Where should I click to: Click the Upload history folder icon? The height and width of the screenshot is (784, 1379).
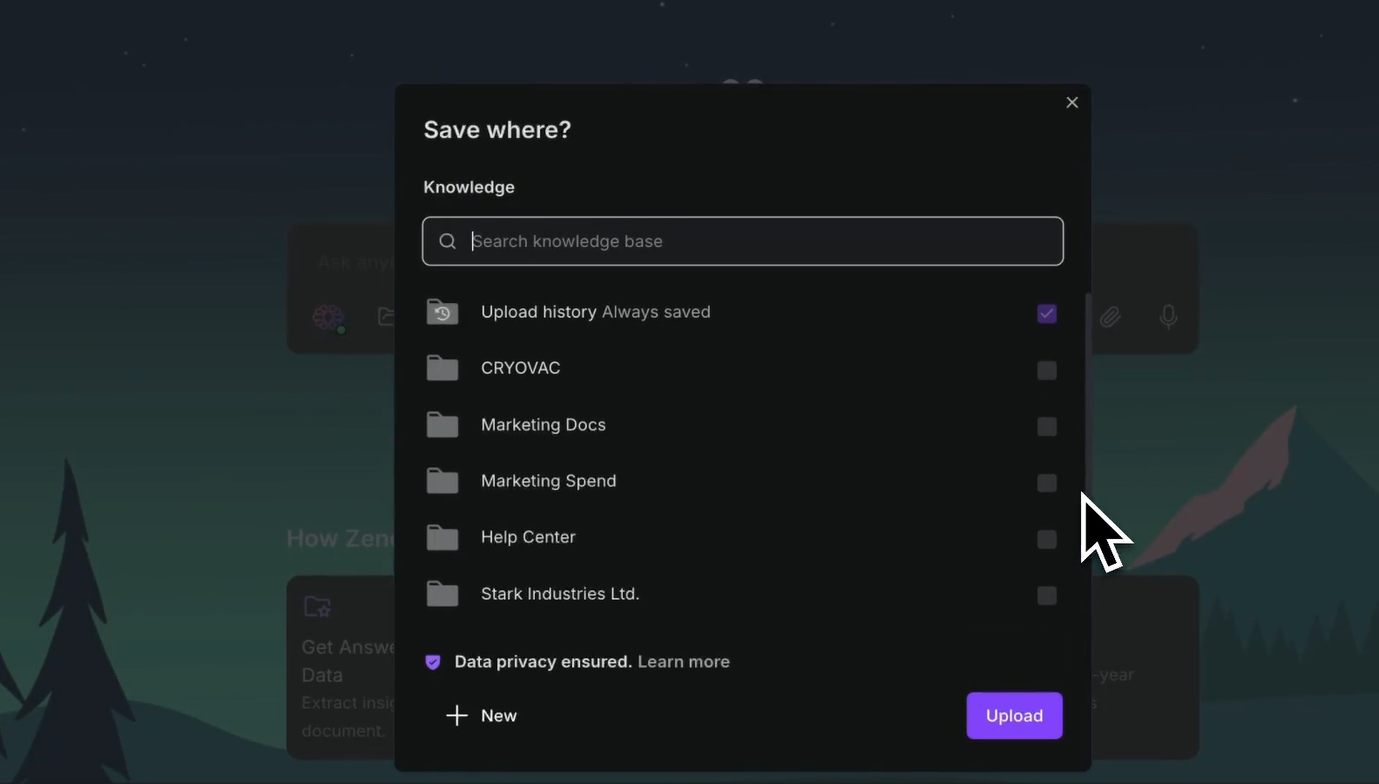[442, 312]
